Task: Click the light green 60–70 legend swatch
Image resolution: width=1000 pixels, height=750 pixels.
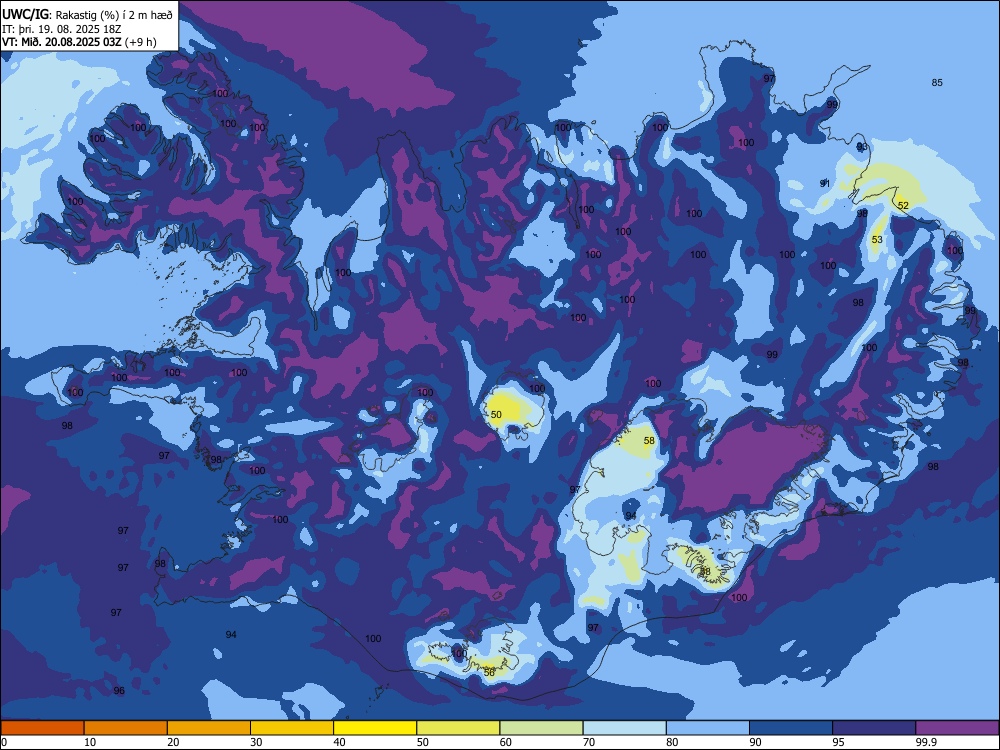Action: coord(541,728)
